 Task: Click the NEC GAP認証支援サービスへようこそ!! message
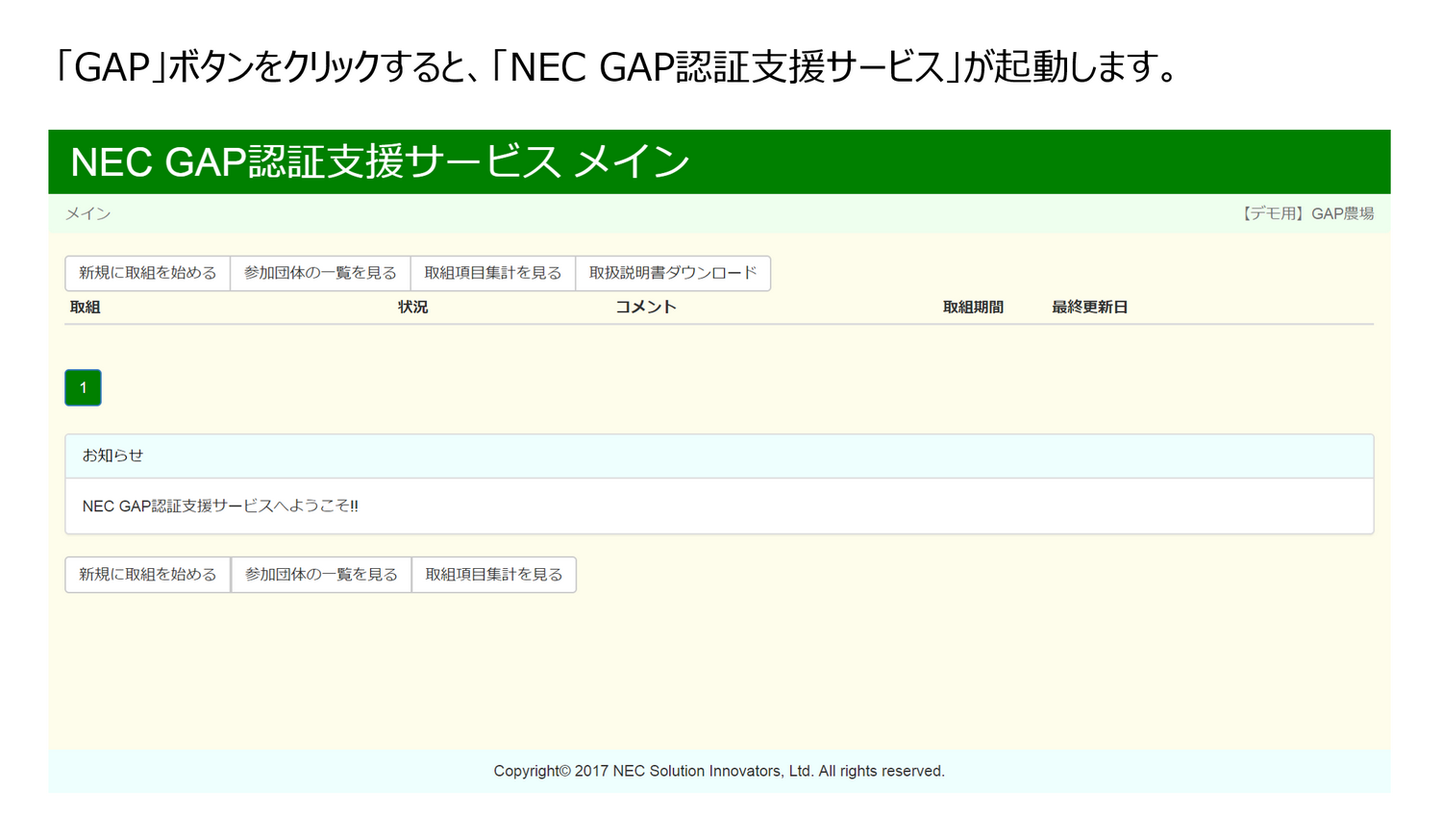pyautogui.click(x=220, y=506)
